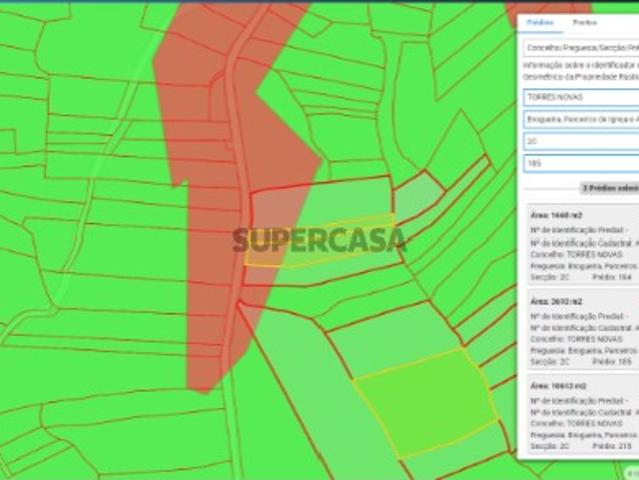Screen dimensions: 639x480
Task: Click the secção field showing 2C
Action: pos(581,141)
